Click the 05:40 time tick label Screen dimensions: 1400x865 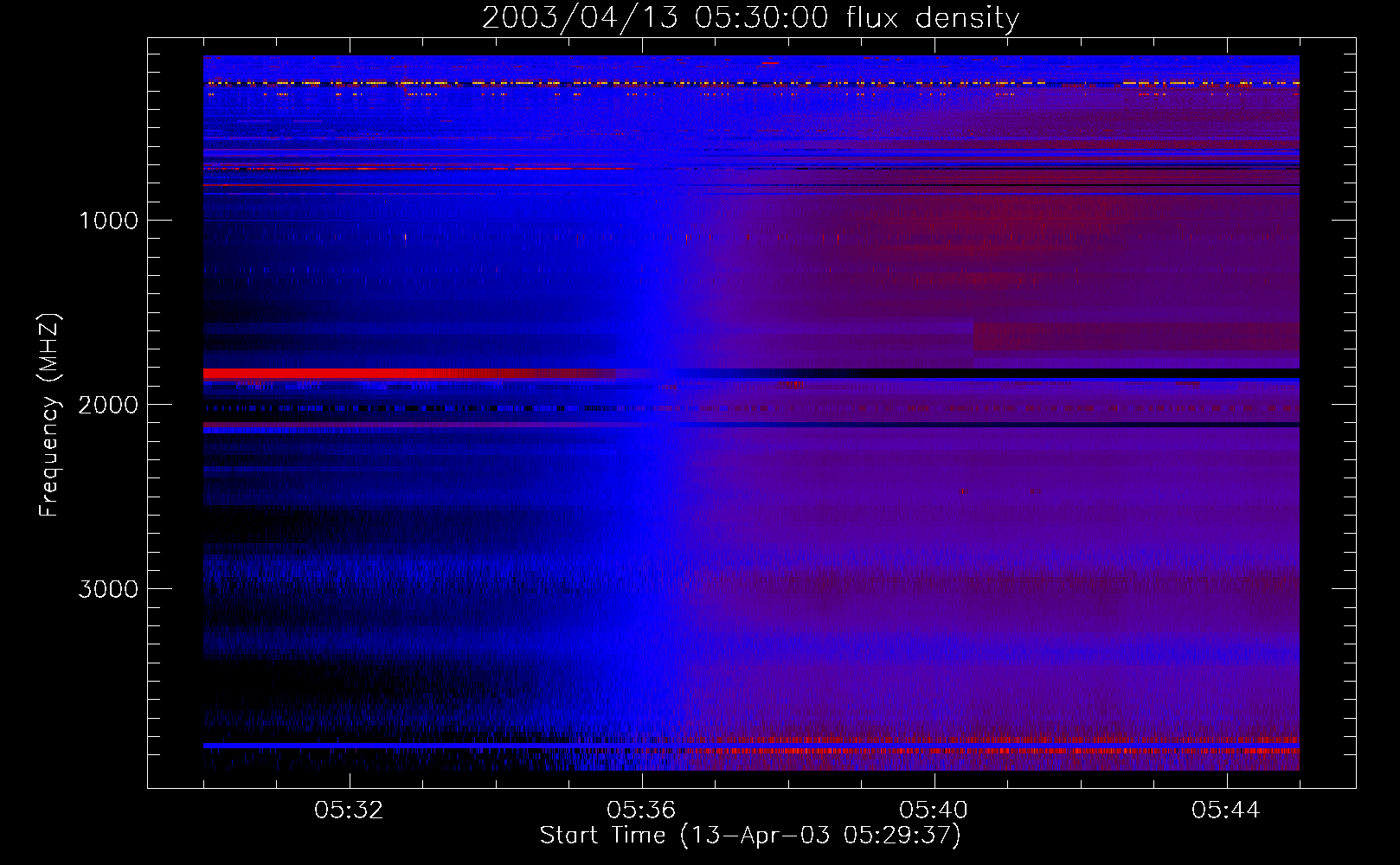pos(934,811)
